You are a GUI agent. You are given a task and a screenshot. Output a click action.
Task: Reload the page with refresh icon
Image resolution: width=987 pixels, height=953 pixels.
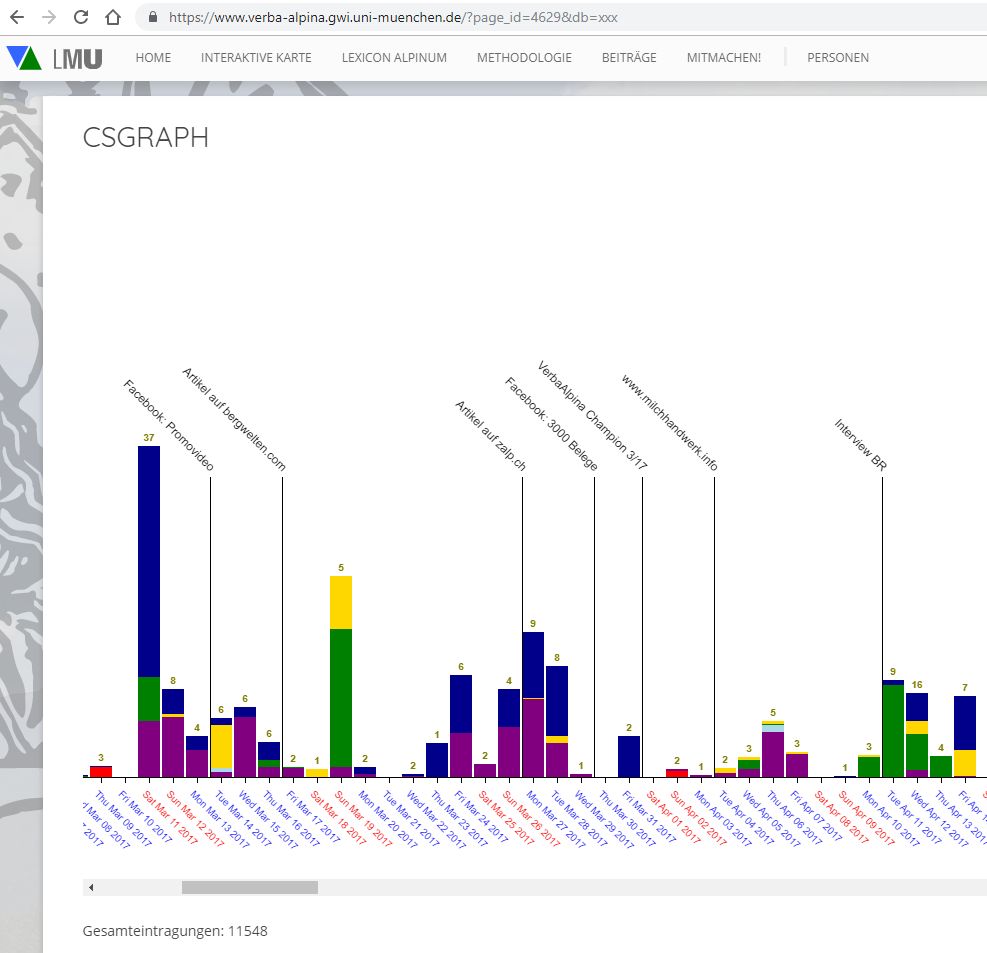click(81, 17)
